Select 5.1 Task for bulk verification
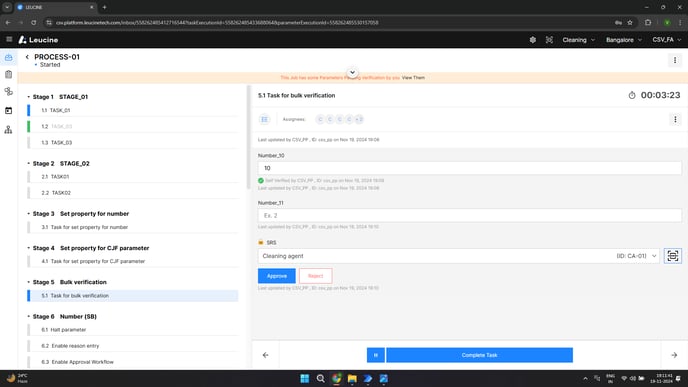This screenshot has height=387, width=688. point(133,296)
